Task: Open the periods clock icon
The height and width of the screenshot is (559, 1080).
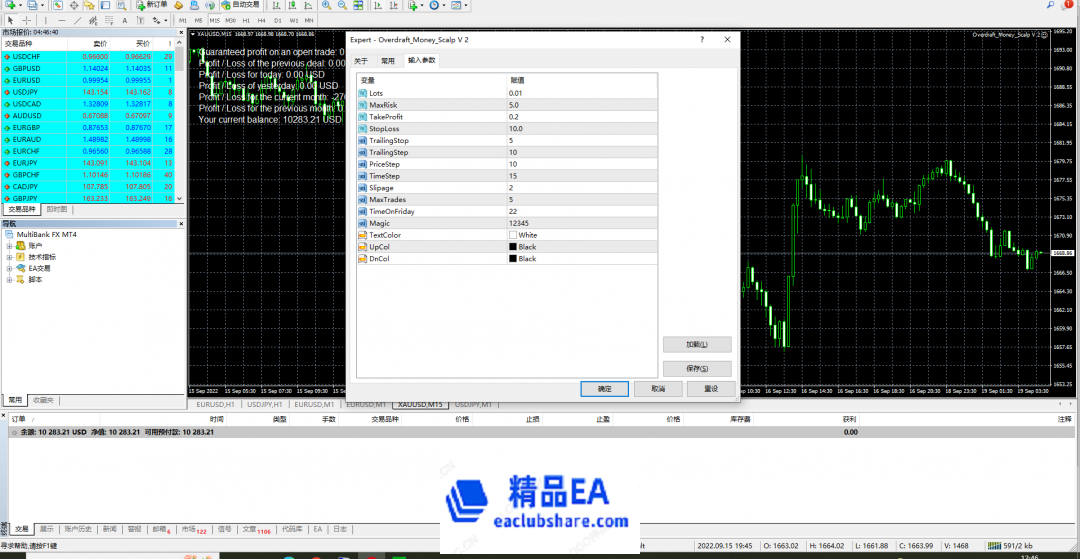Action: coord(434,5)
